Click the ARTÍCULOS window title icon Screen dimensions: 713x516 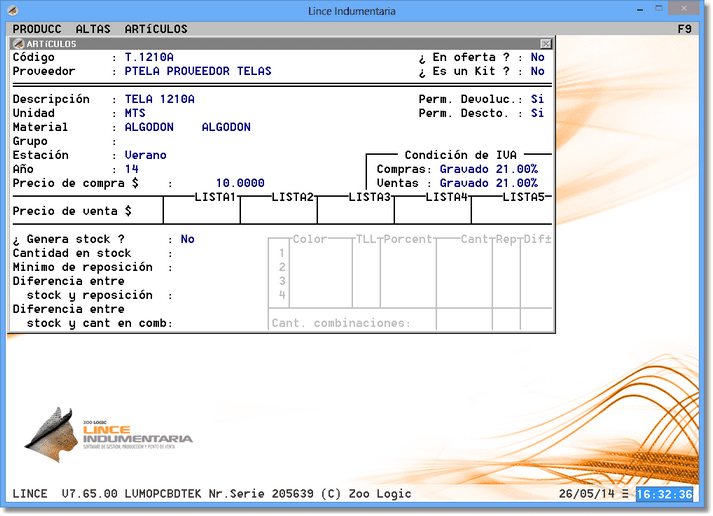click(18, 44)
